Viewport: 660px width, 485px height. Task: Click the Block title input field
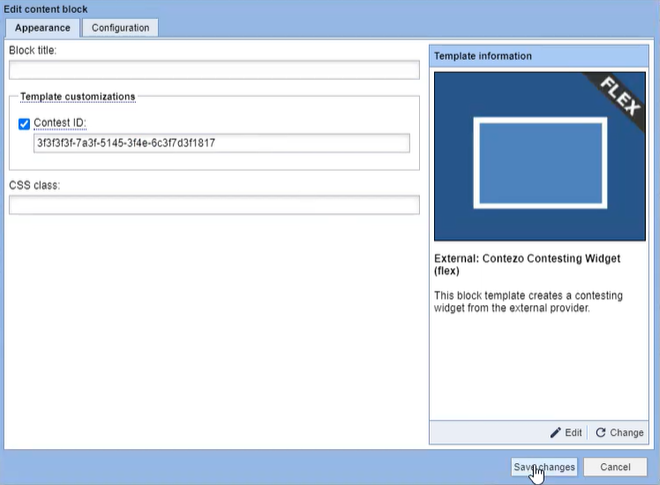click(x=214, y=70)
